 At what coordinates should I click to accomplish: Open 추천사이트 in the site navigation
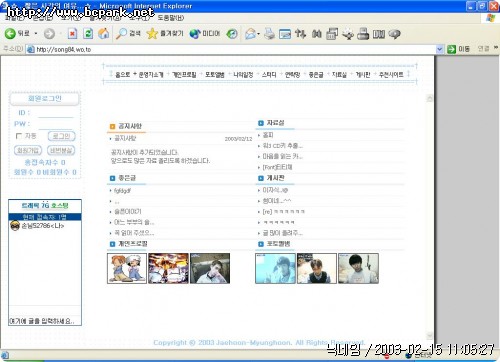[x=391, y=75]
